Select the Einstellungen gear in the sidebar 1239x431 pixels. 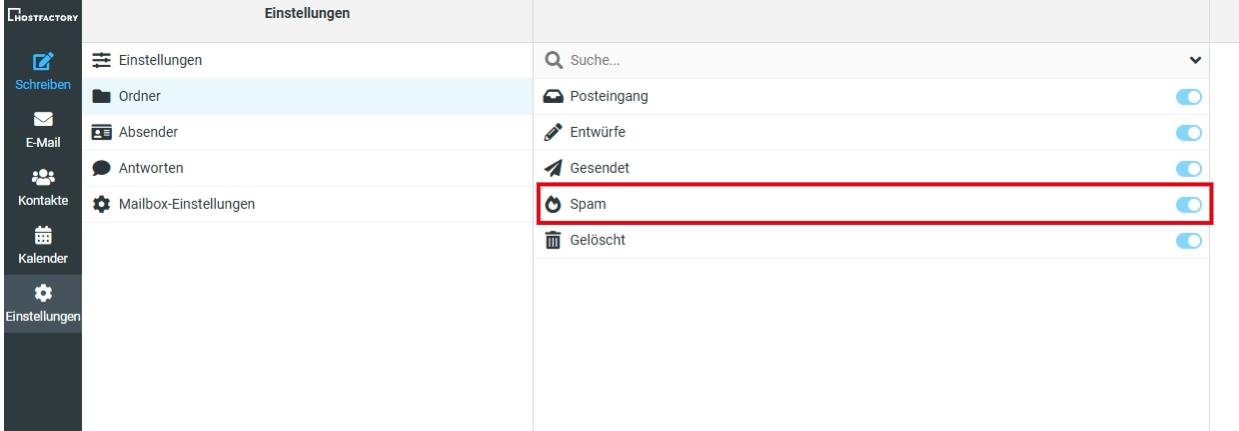[41, 304]
